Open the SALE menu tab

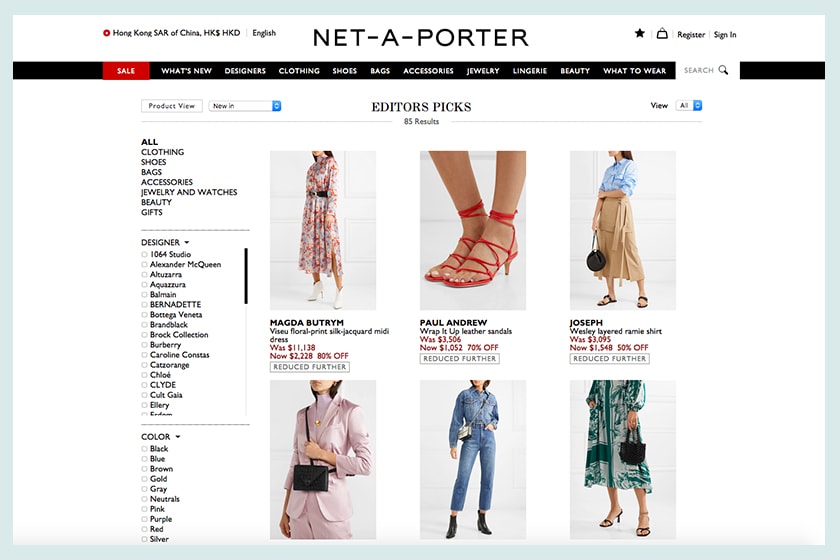click(126, 71)
